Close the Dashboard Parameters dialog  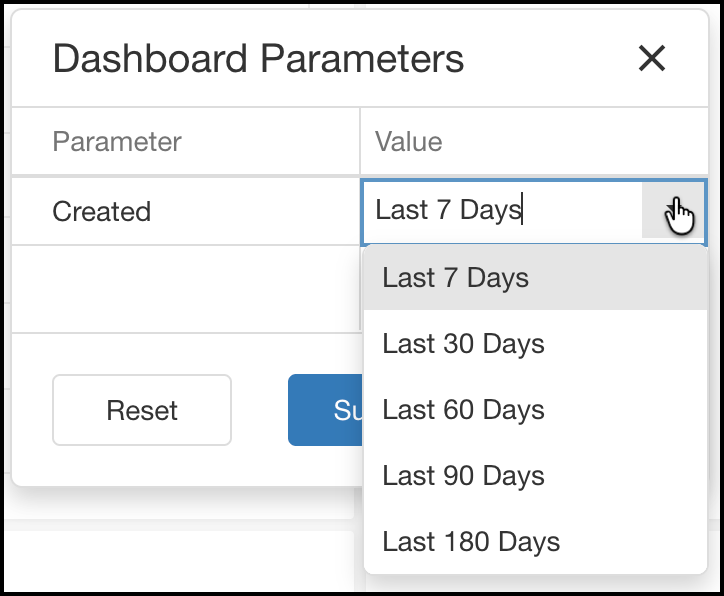[x=652, y=58]
